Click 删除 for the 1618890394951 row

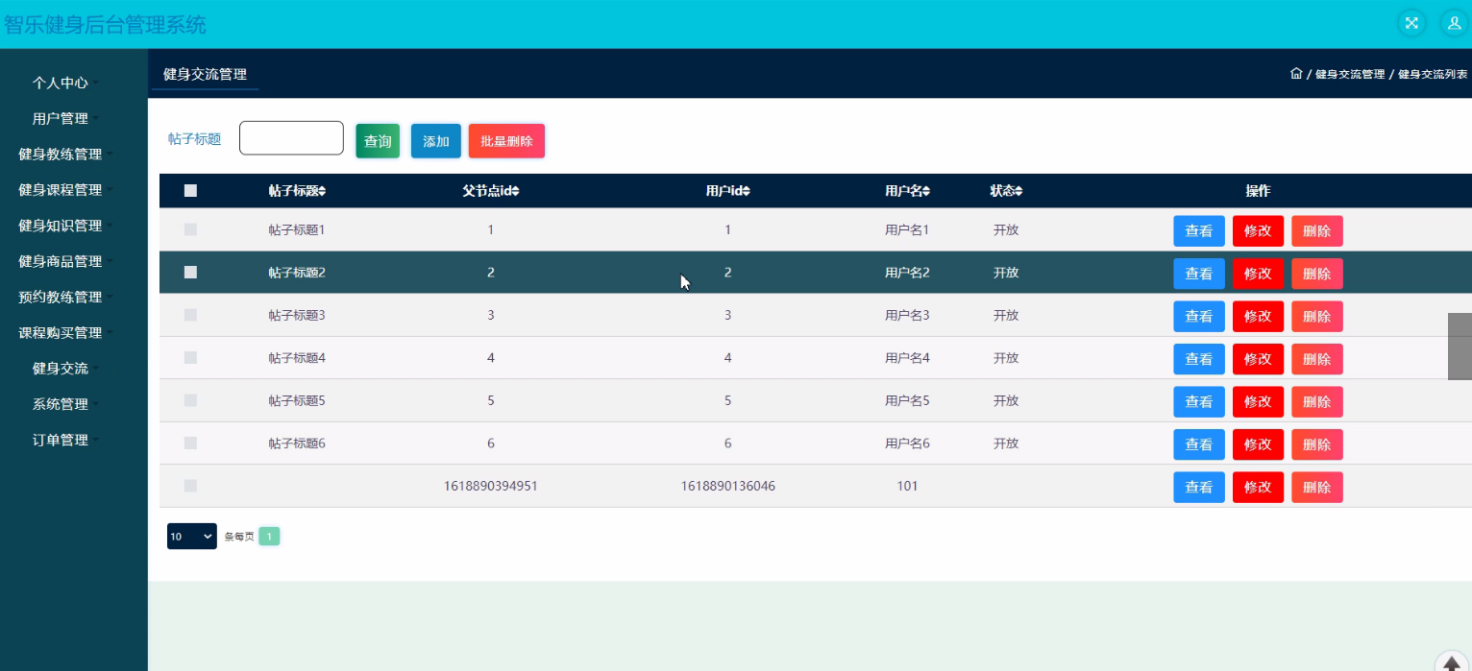click(x=1317, y=487)
